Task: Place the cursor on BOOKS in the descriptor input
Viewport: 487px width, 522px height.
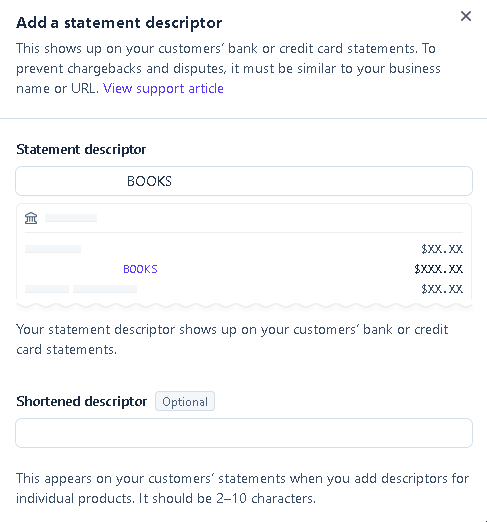Action: 149,181
